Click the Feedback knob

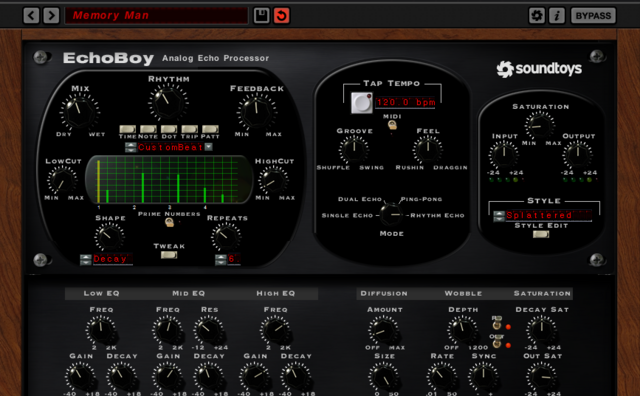tap(256, 112)
